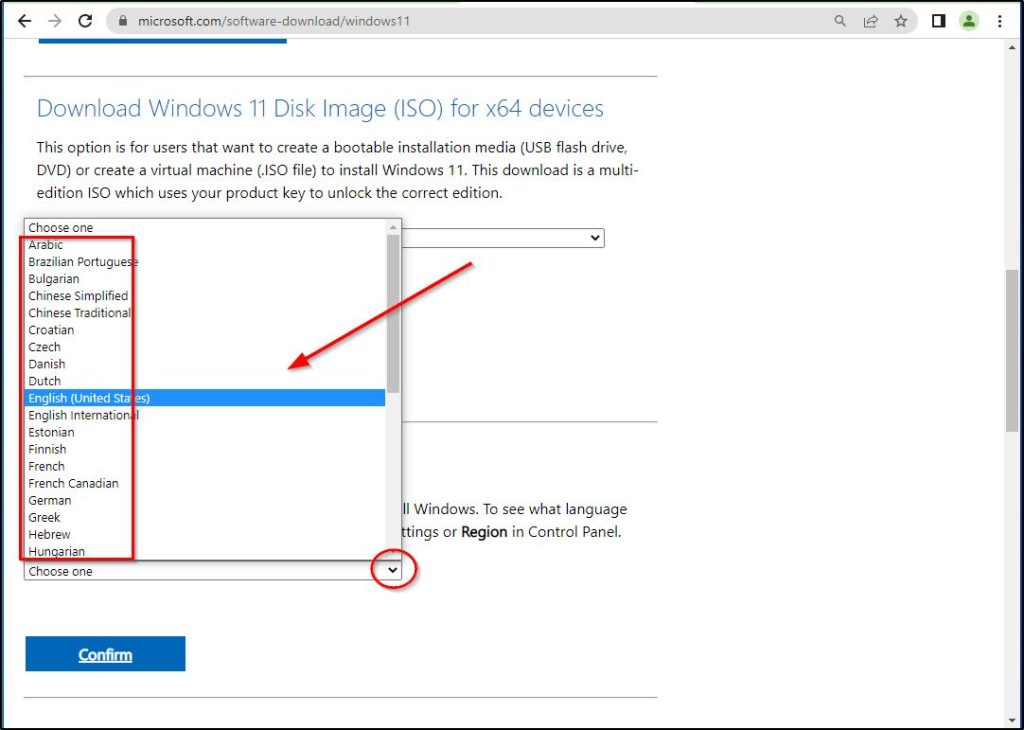Open the download edition dropdown arrow
This screenshot has height=730, width=1024.
click(595, 238)
